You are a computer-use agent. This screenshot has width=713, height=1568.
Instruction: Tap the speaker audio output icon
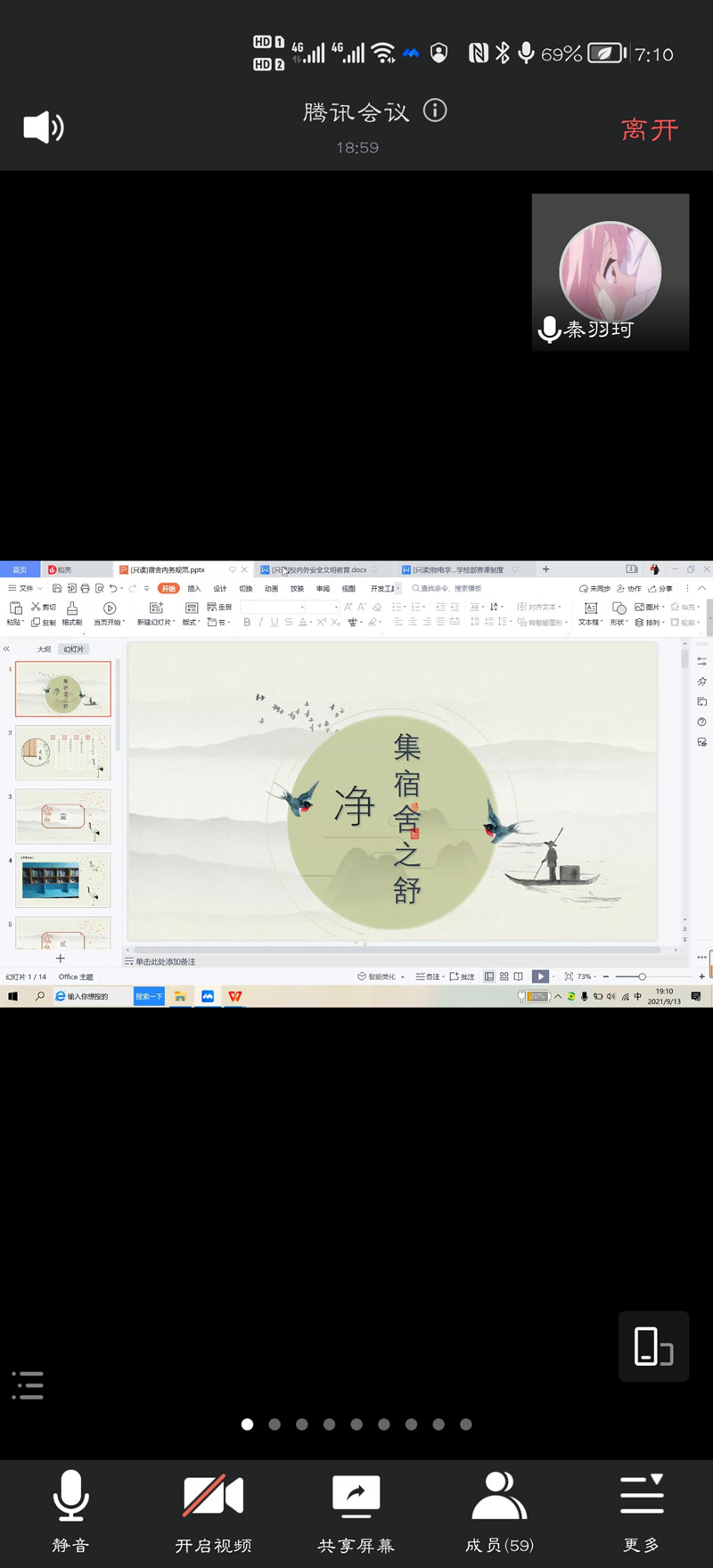coord(43,128)
